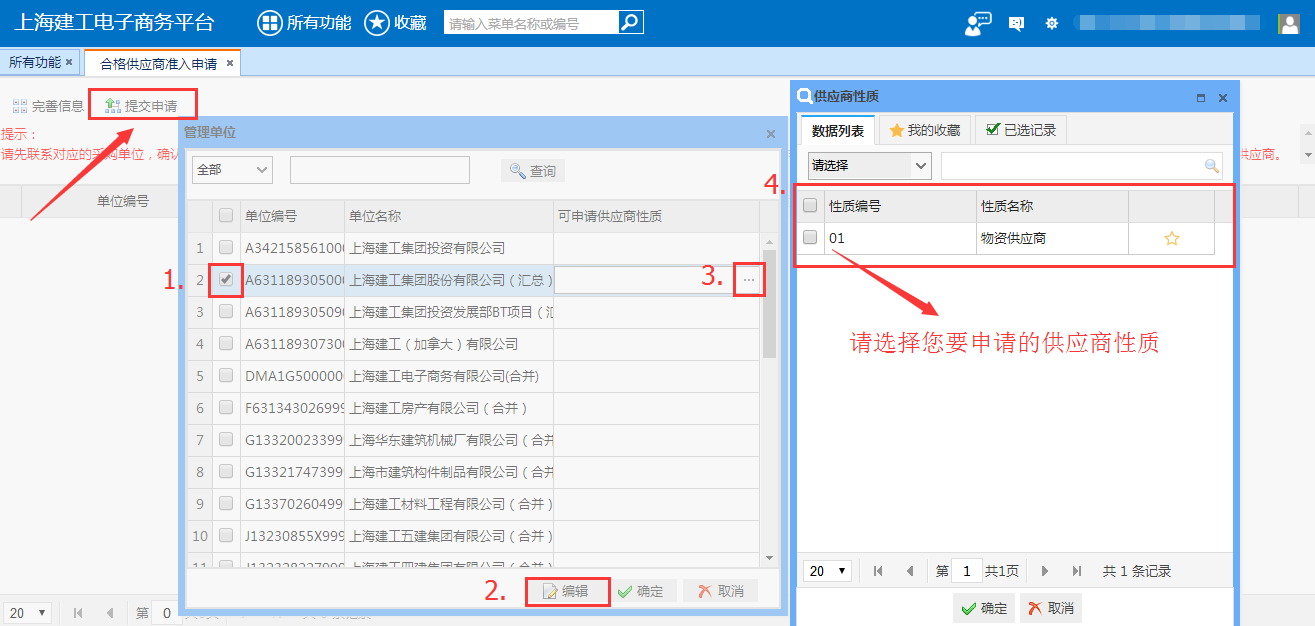Image resolution: width=1315 pixels, height=626 pixels.
Task: Close the 合格供应商准入申请 tab
Action: 229,63
